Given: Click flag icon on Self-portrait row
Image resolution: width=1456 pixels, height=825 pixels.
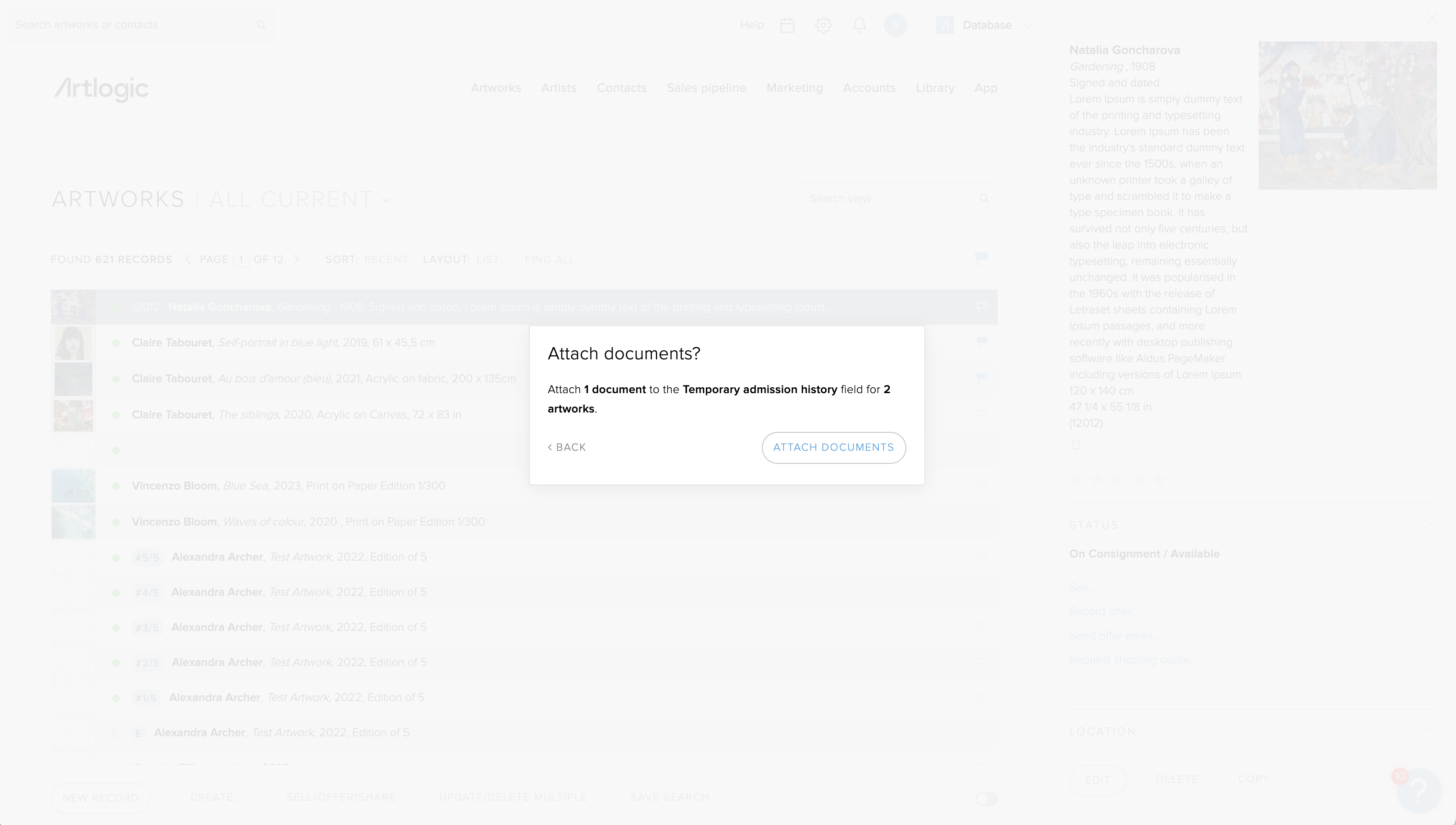Looking at the screenshot, I should (x=982, y=342).
